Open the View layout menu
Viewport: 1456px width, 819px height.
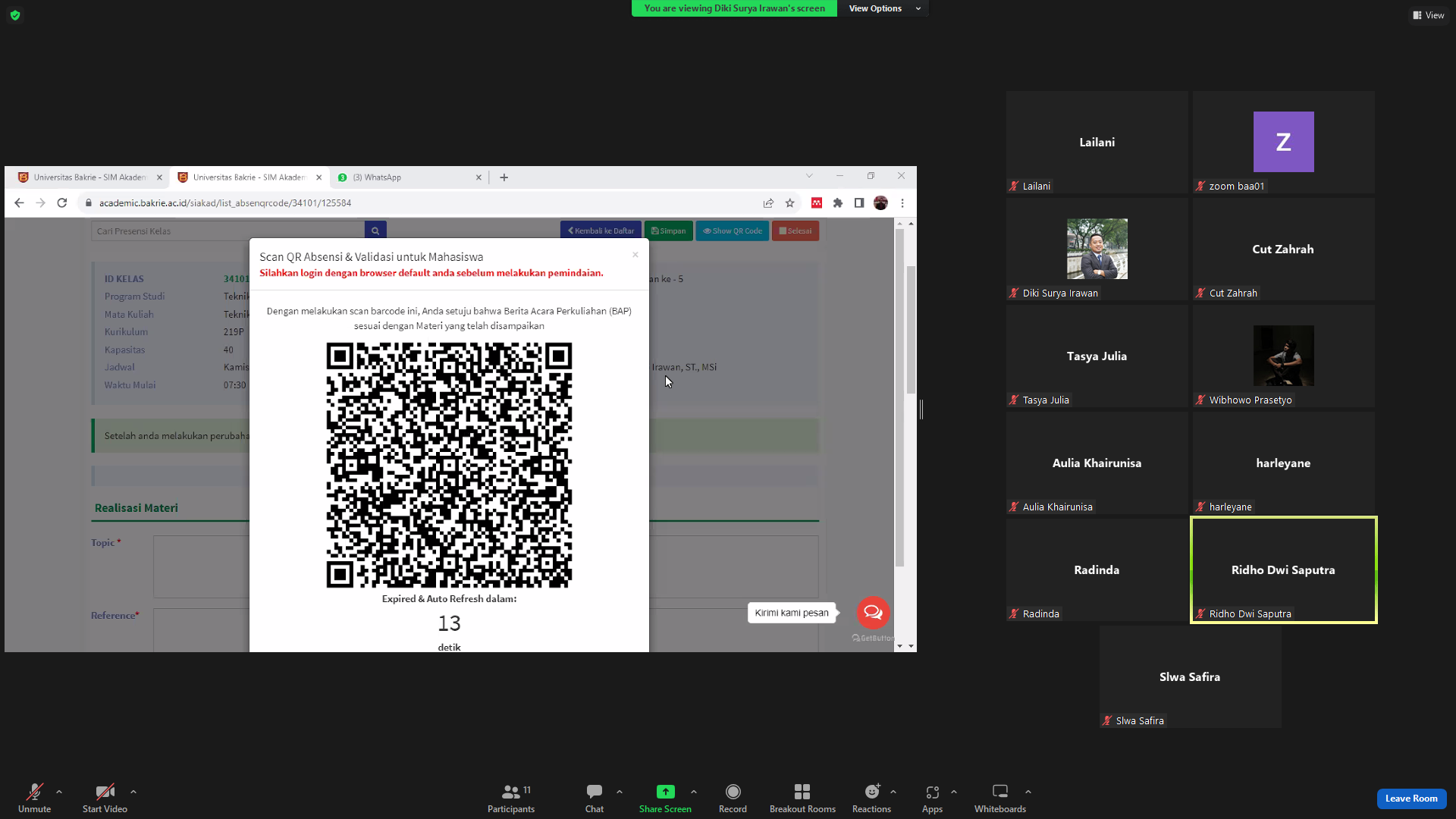tap(1429, 15)
